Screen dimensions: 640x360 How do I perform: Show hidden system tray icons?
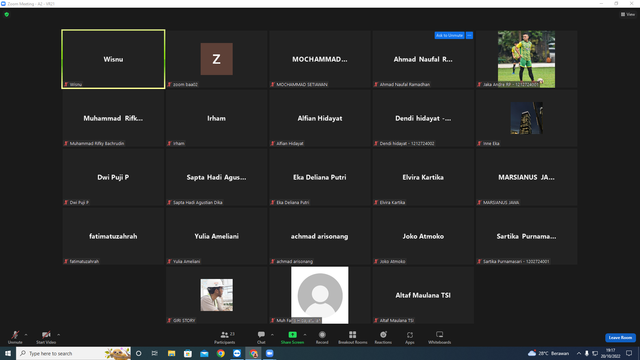pyautogui.click(x=579, y=353)
